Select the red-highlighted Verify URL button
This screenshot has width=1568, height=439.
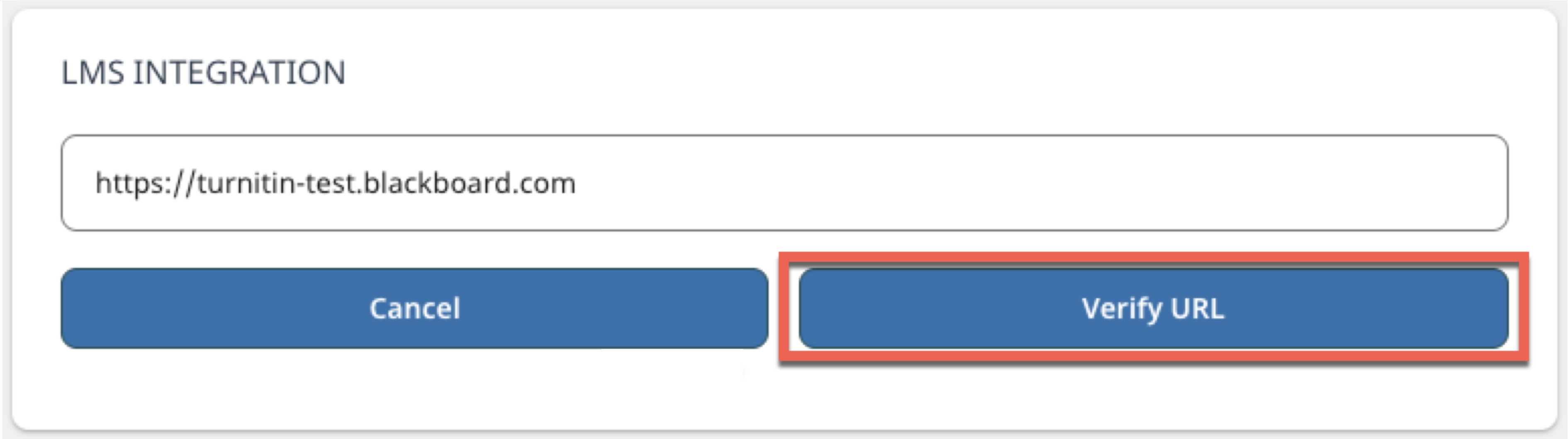tap(1153, 308)
